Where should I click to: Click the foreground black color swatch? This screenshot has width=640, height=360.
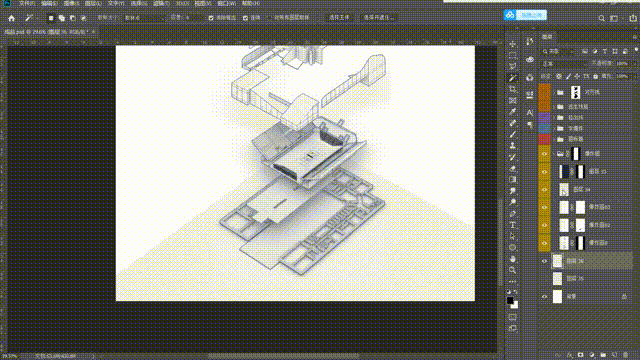pos(510,300)
